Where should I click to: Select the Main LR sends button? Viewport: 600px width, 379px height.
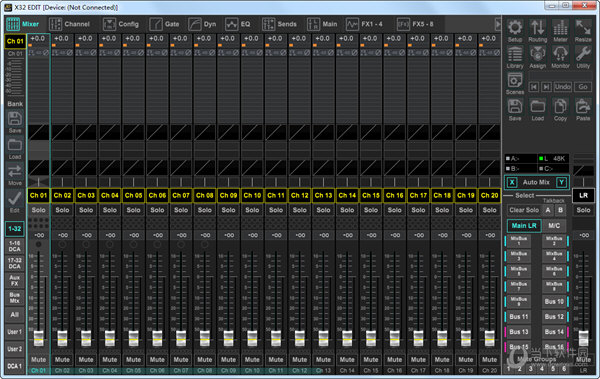(x=524, y=225)
